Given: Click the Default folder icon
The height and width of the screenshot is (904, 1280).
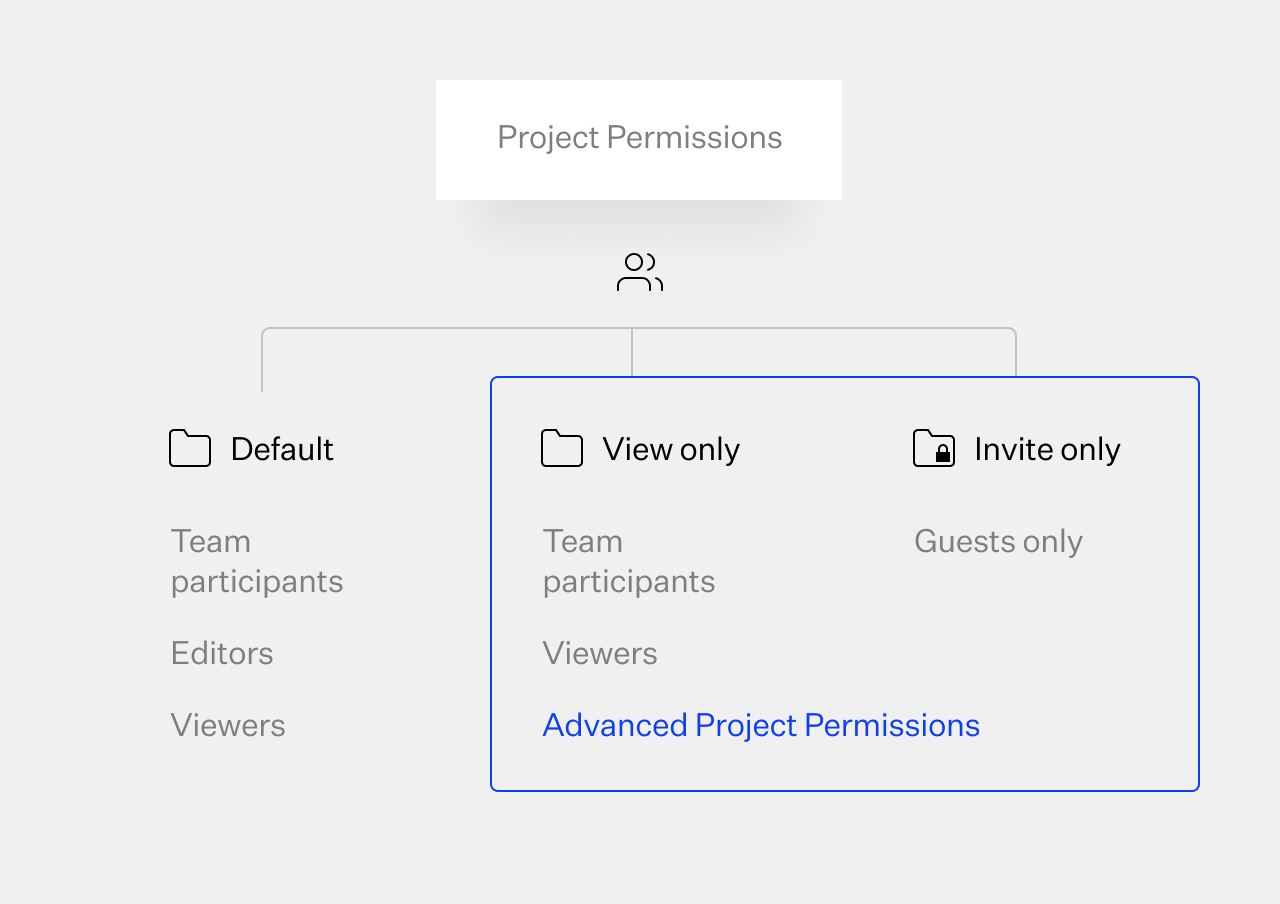Looking at the screenshot, I should [190, 449].
